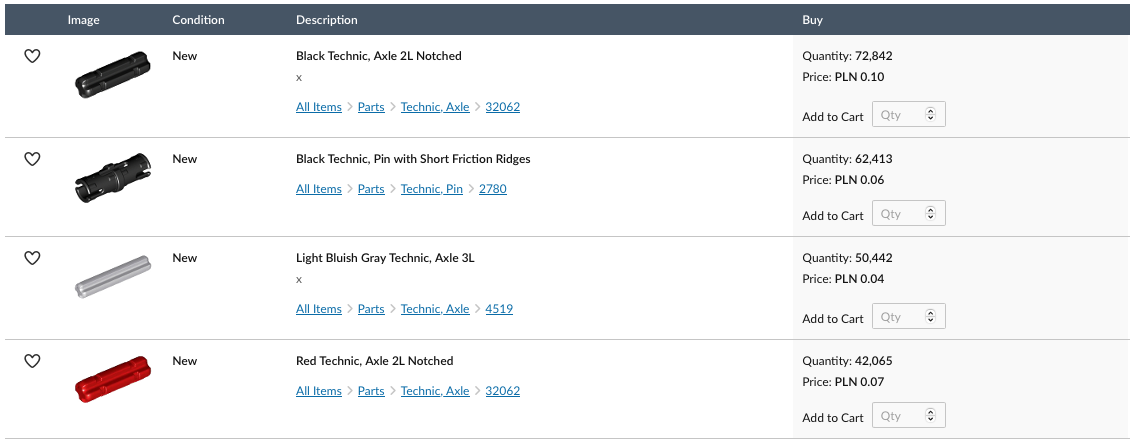This screenshot has height=439, width=1135.
Task: Toggle heart for Light Bluish Gray Axle 3L
Action: (32, 258)
